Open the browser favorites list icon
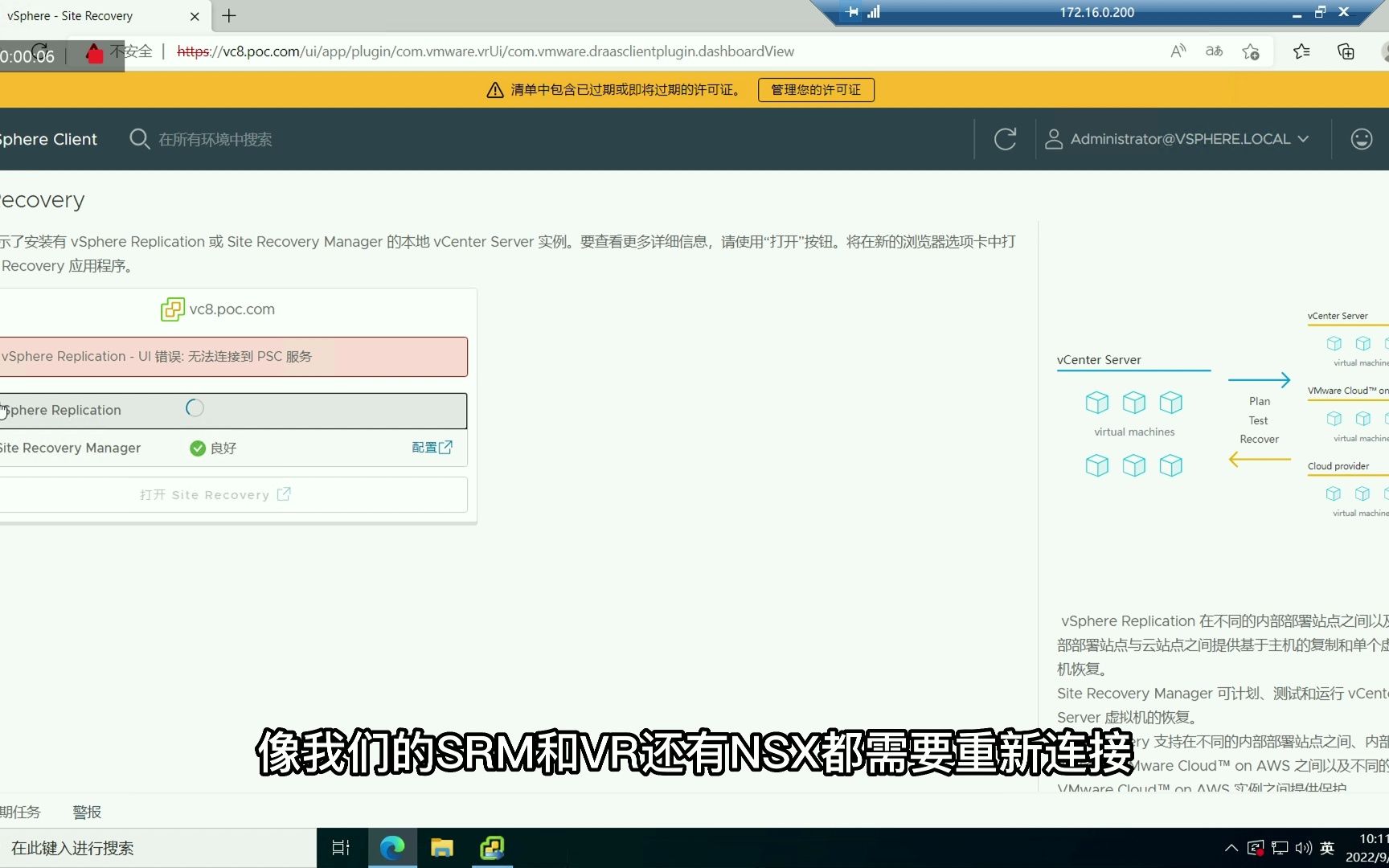The image size is (1389, 868). (1301, 51)
